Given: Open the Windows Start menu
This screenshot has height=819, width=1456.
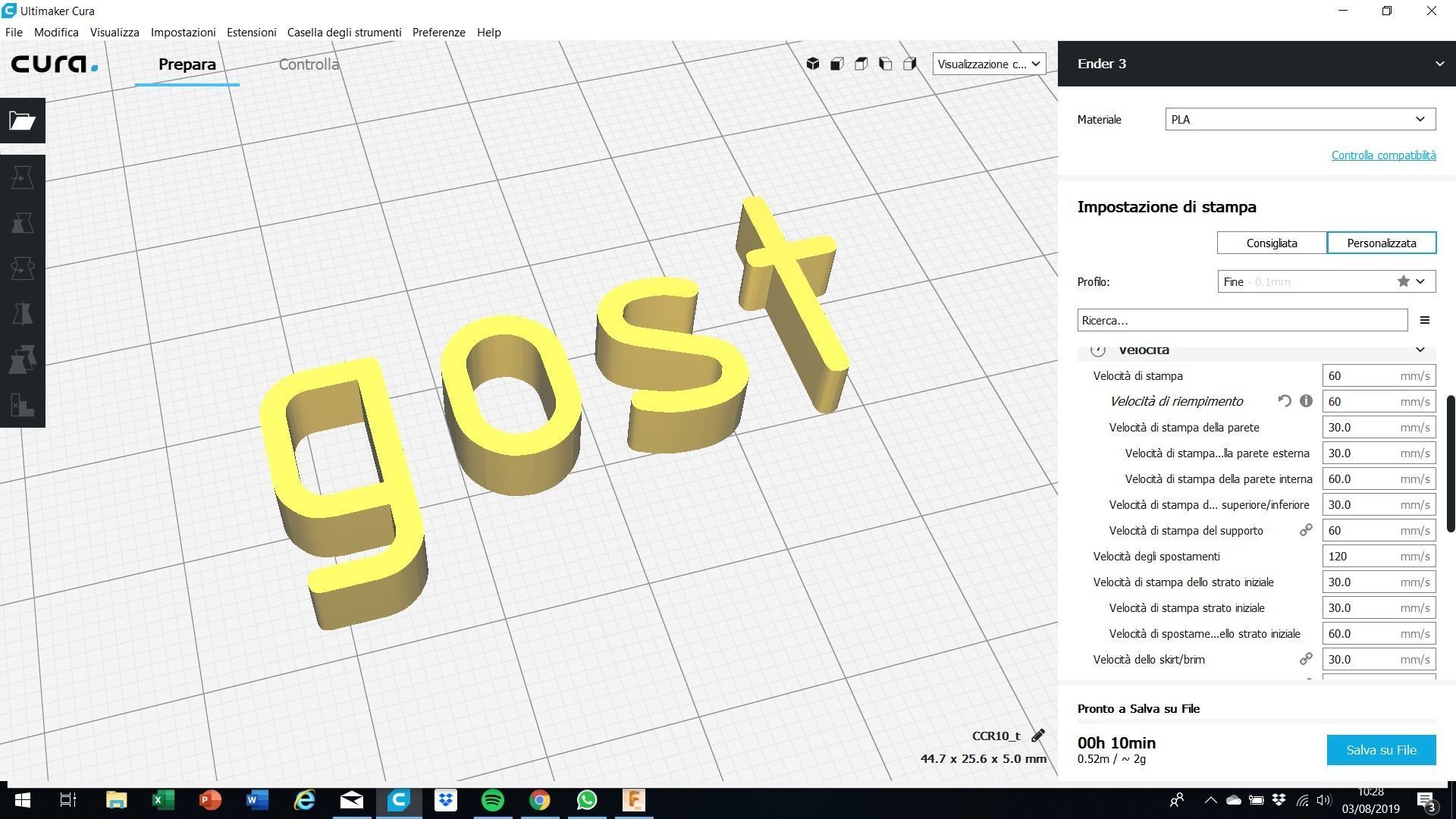Looking at the screenshot, I should [x=23, y=800].
